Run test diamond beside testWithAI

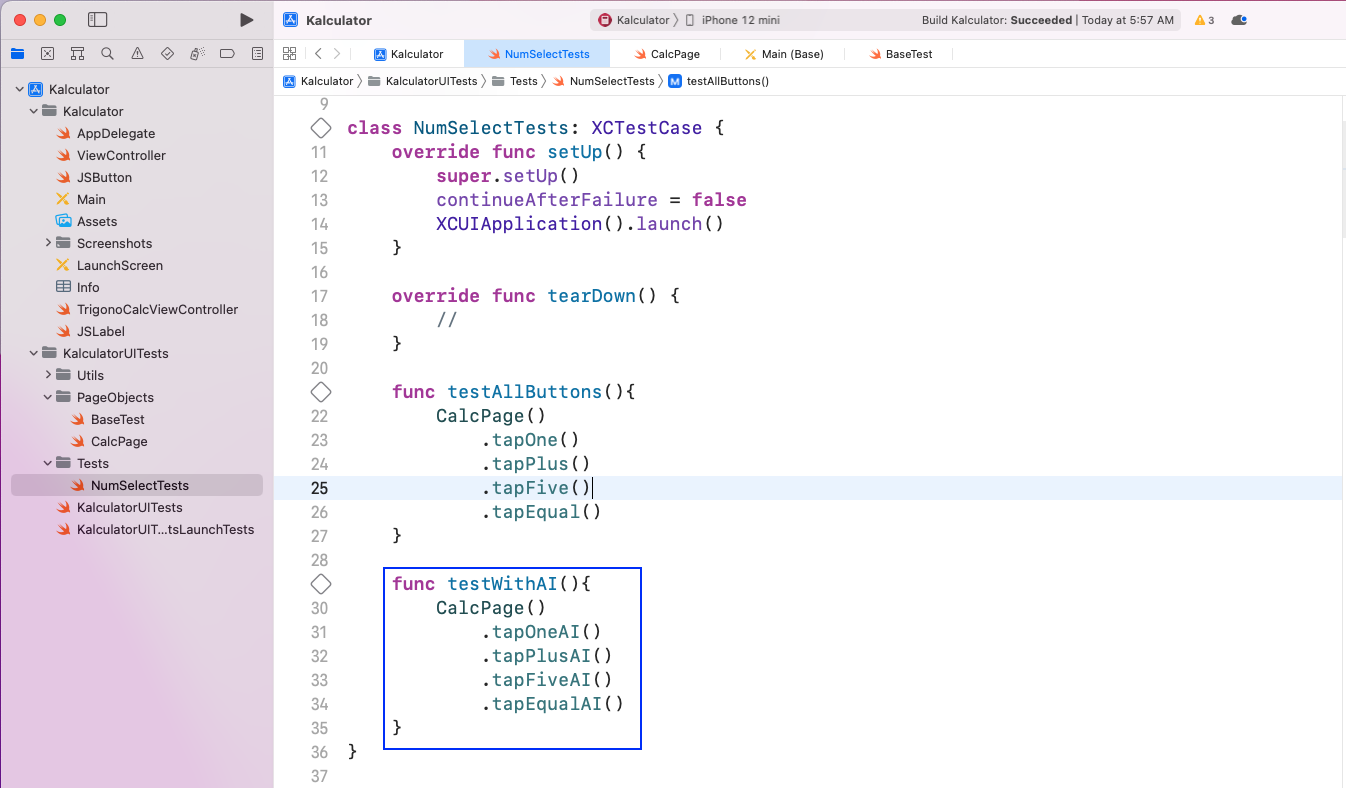click(320, 584)
